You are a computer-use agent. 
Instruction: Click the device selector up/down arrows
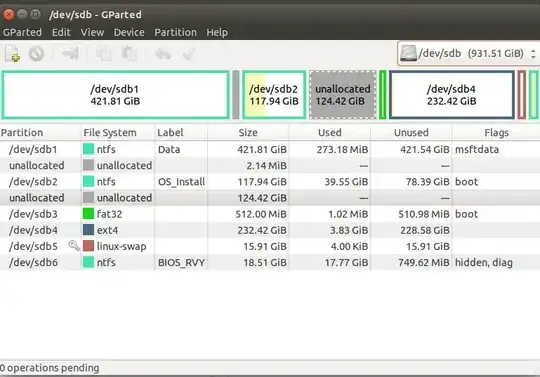point(533,54)
